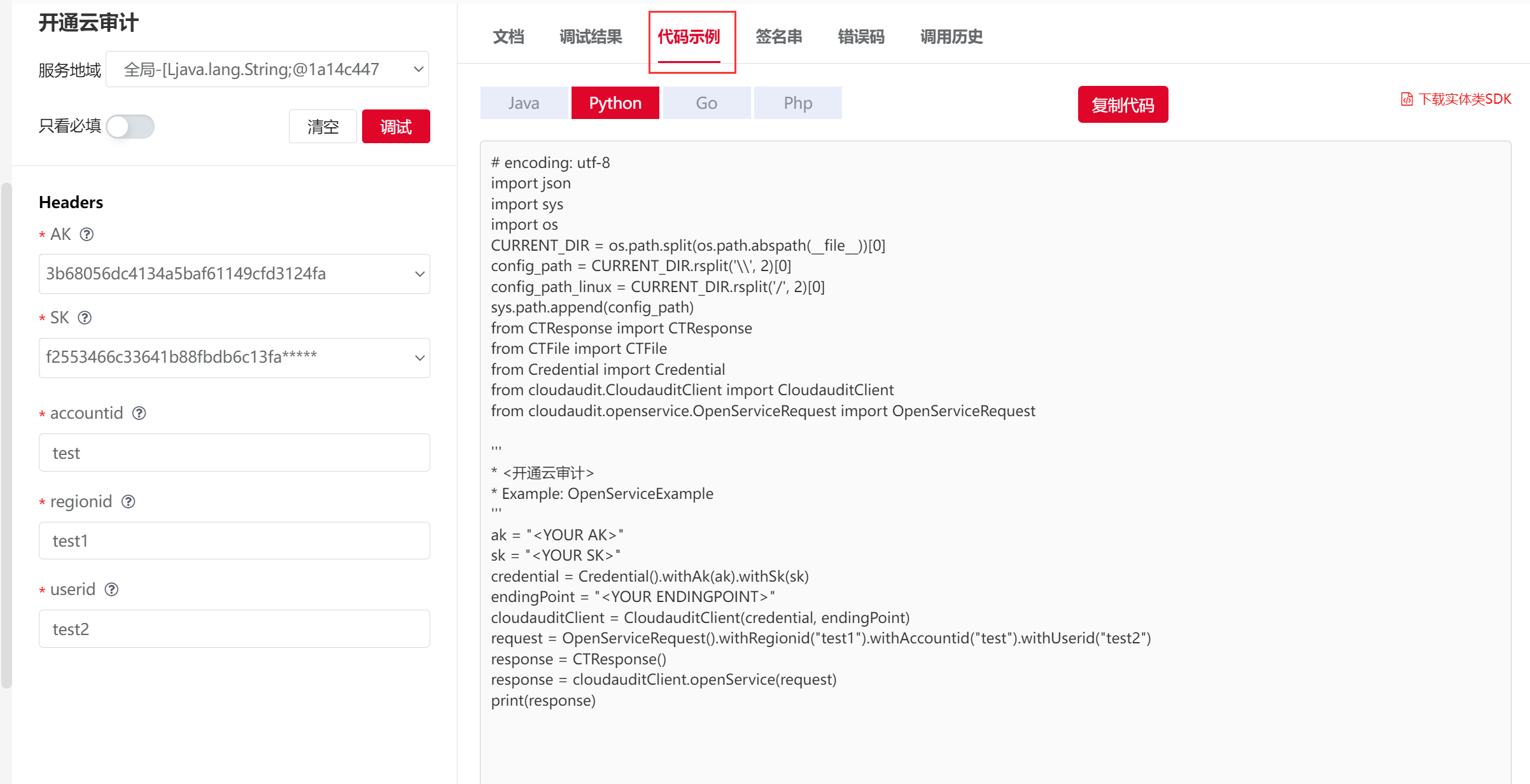Toggle the 只看必填 switch
1530x784 pixels.
(x=130, y=126)
